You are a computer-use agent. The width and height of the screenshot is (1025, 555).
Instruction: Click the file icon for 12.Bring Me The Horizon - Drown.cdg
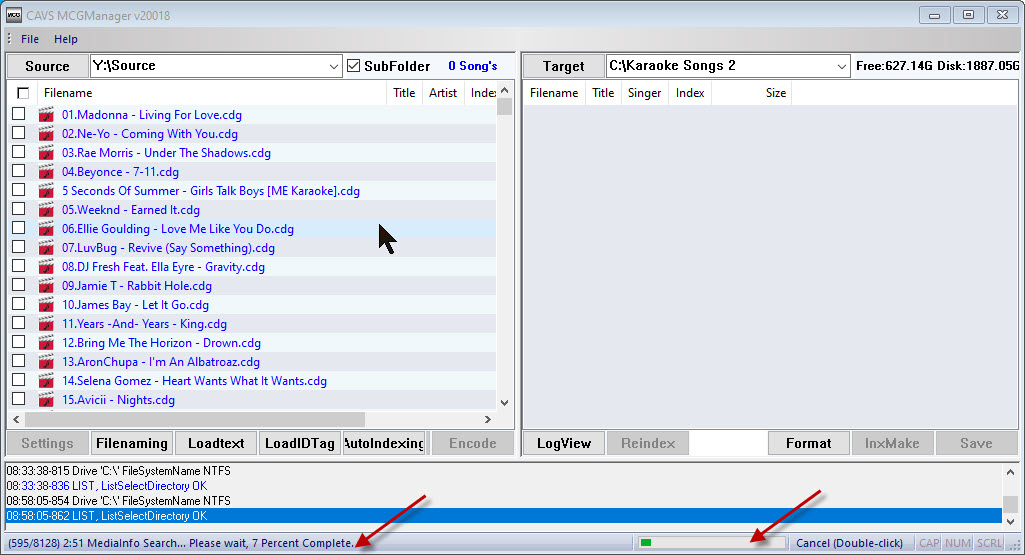pyautogui.click(x=46, y=343)
